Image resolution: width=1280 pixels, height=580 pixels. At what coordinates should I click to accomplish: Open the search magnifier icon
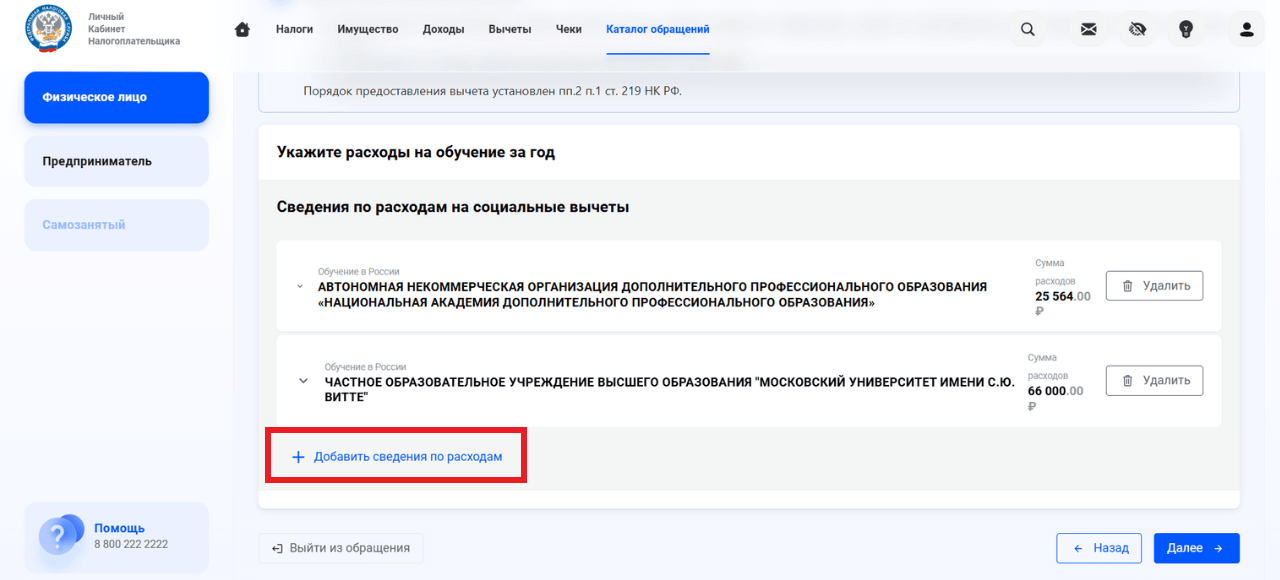point(1028,30)
